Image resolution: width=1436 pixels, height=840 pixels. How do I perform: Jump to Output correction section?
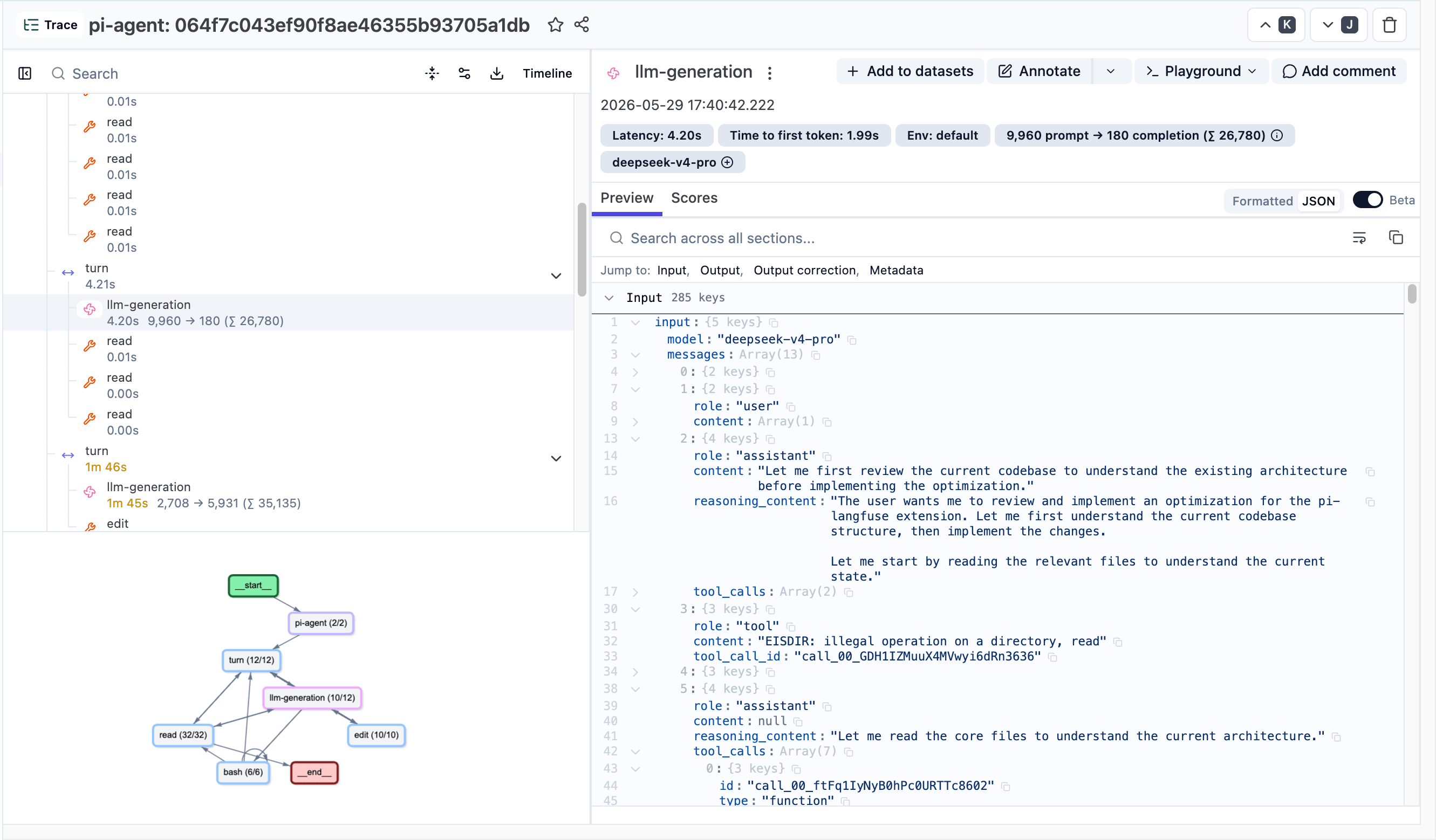[805, 271]
